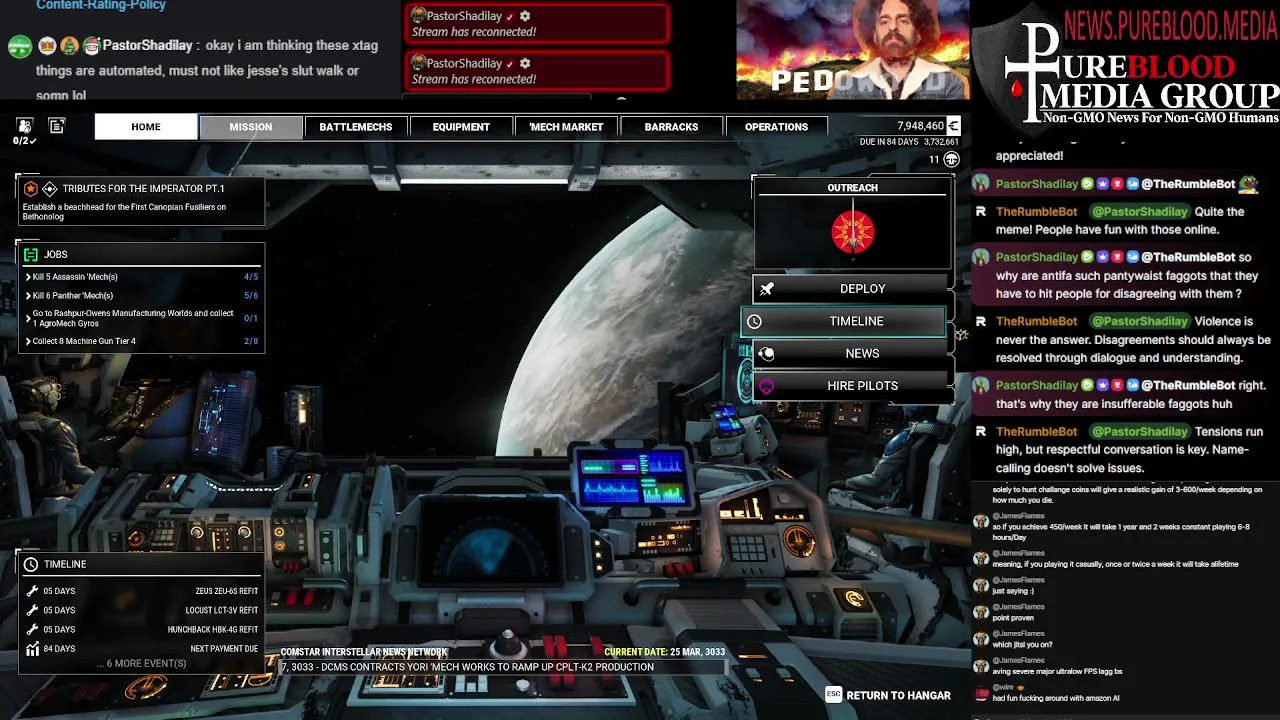Click the DCMS contracts news ticker headline
The height and width of the screenshot is (720, 1280).
(x=468, y=667)
